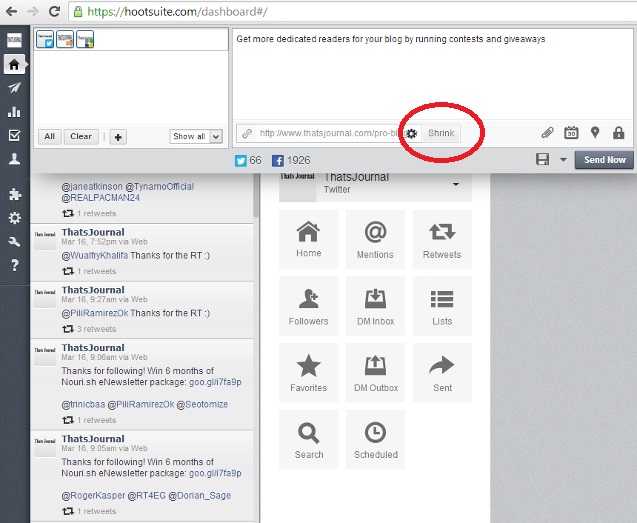Viewport: 637px width, 523px height.
Task: Click inside the compose message text area
Action: coord(432,74)
